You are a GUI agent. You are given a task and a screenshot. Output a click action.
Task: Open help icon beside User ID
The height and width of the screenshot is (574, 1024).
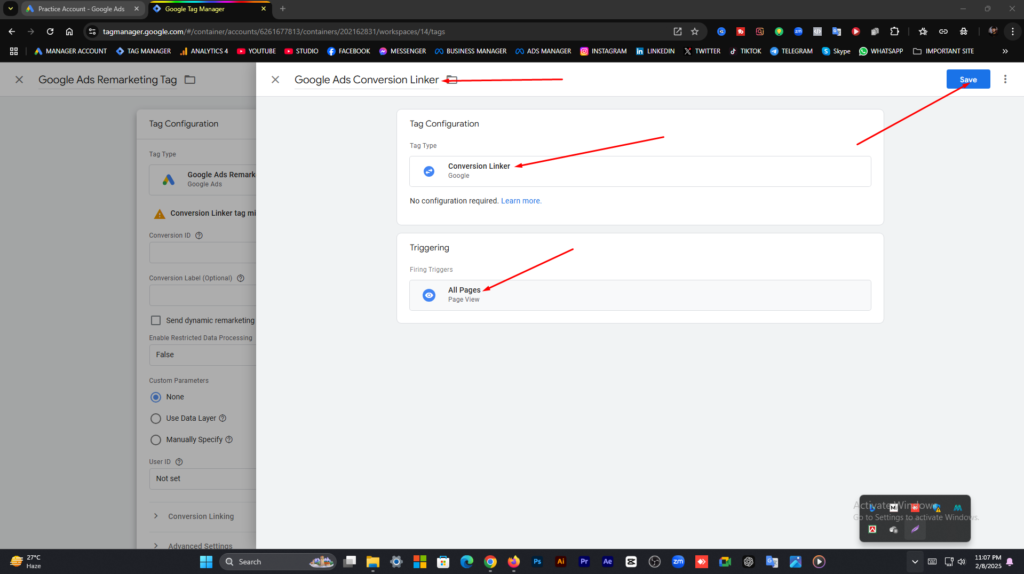pyautogui.click(x=179, y=462)
